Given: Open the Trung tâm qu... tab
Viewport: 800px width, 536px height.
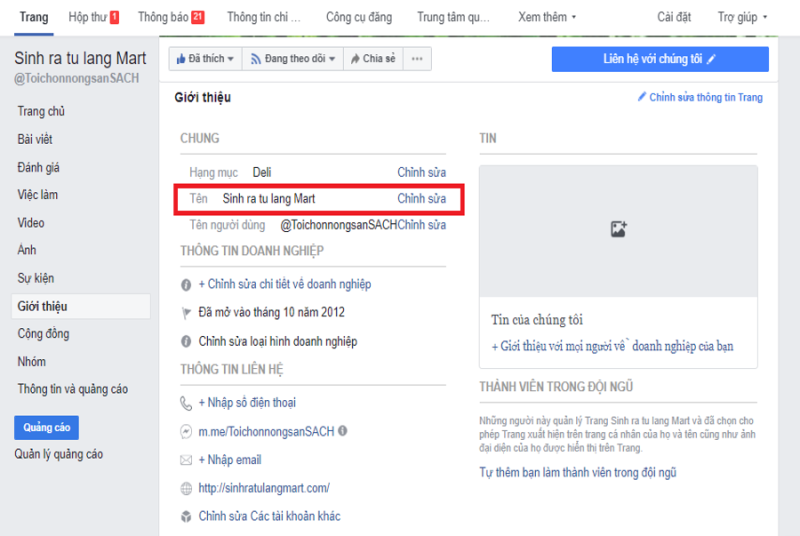Looking at the screenshot, I should click(453, 17).
